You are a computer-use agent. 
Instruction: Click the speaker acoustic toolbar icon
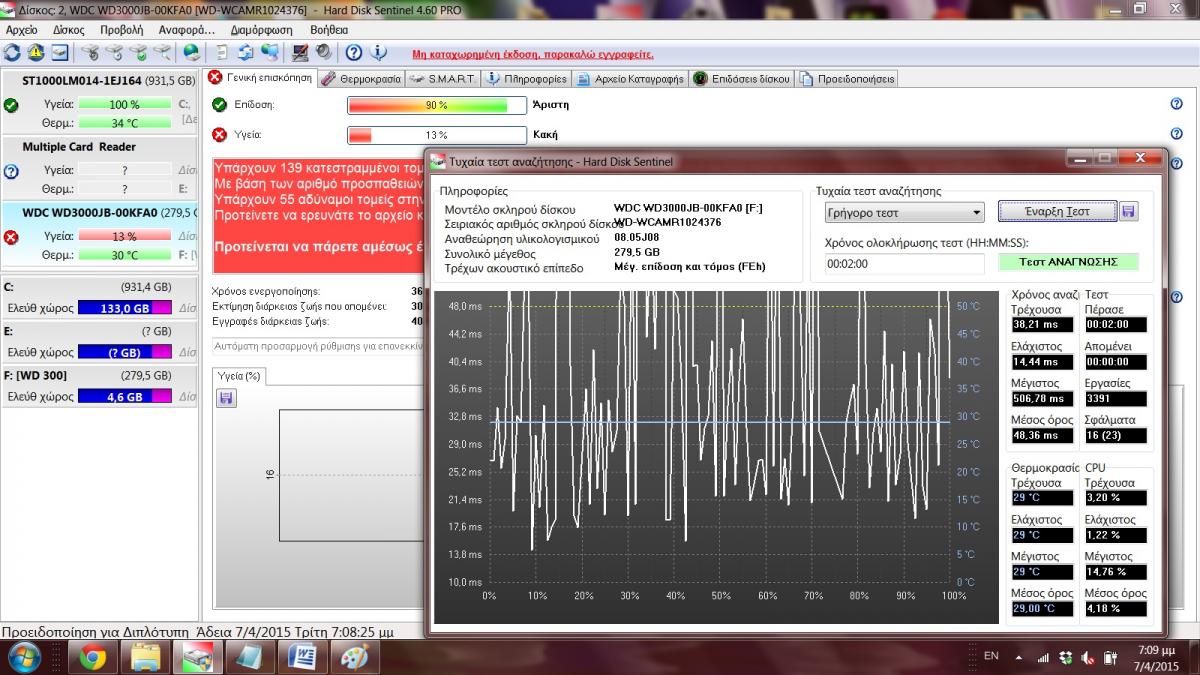coord(324,53)
